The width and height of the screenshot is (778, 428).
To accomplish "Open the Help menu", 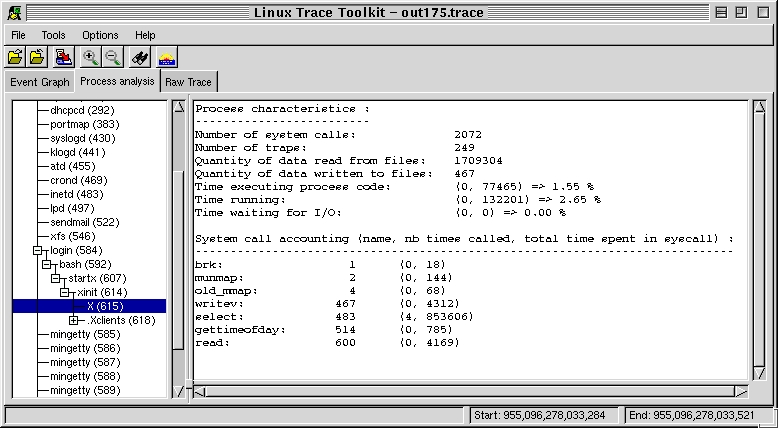I will tap(145, 35).
